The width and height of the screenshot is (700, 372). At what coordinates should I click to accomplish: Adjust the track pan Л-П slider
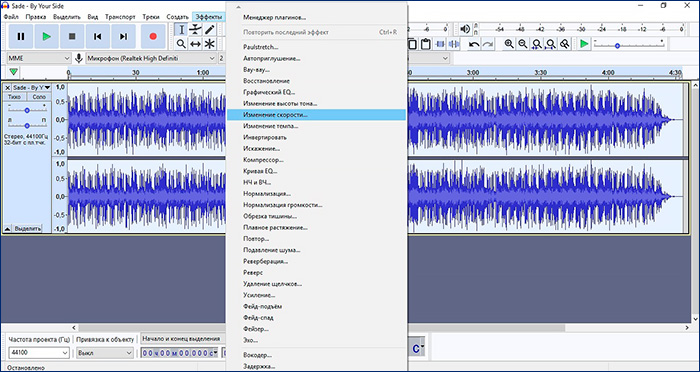[27, 125]
